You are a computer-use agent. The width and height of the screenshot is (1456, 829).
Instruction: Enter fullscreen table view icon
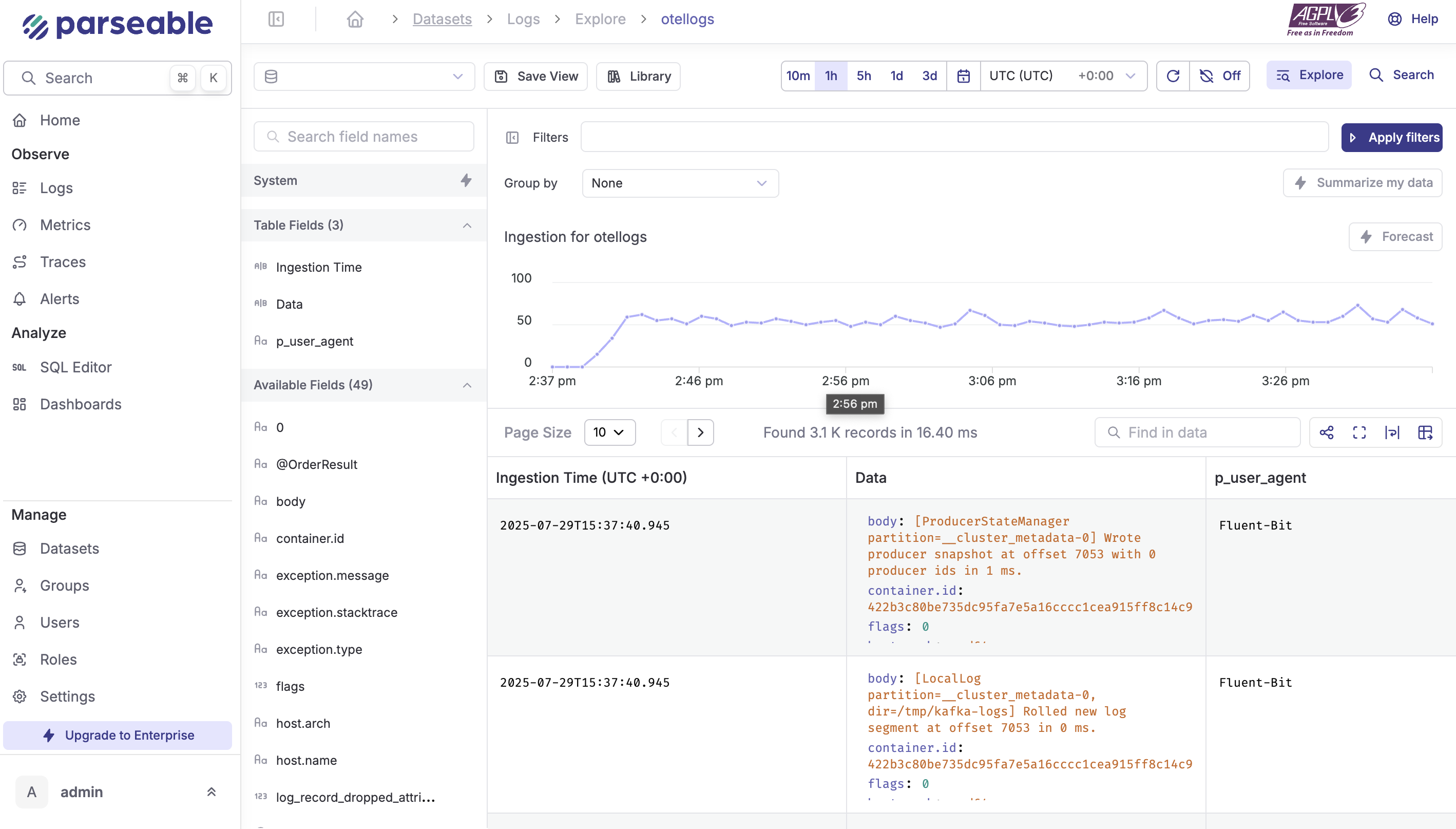1359,432
